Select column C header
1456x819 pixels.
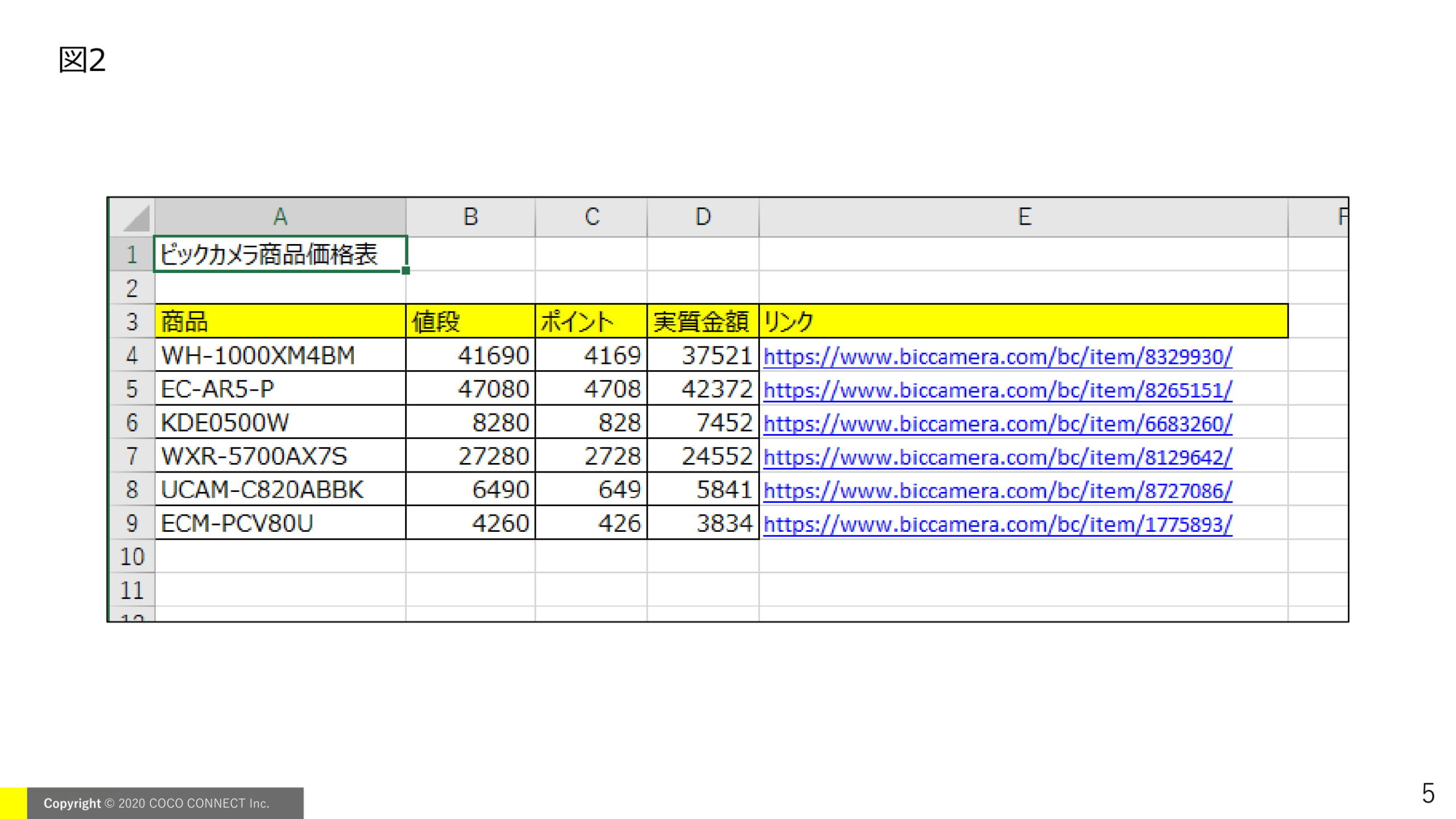(x=591, y=217)
